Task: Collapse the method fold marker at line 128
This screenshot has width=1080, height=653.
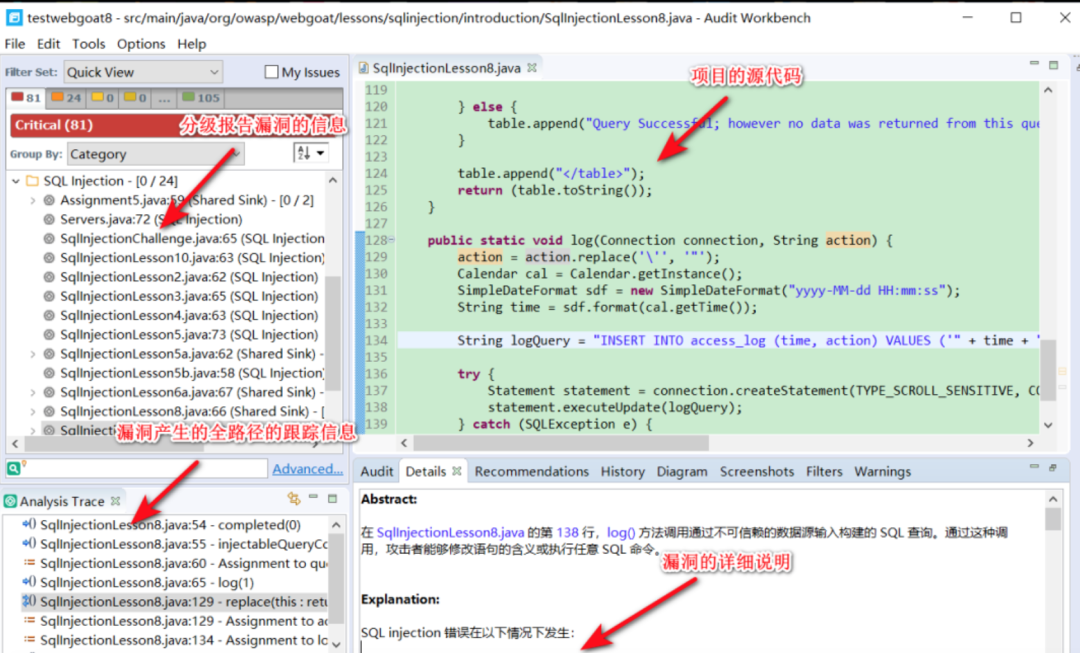Action: [391, 240]
